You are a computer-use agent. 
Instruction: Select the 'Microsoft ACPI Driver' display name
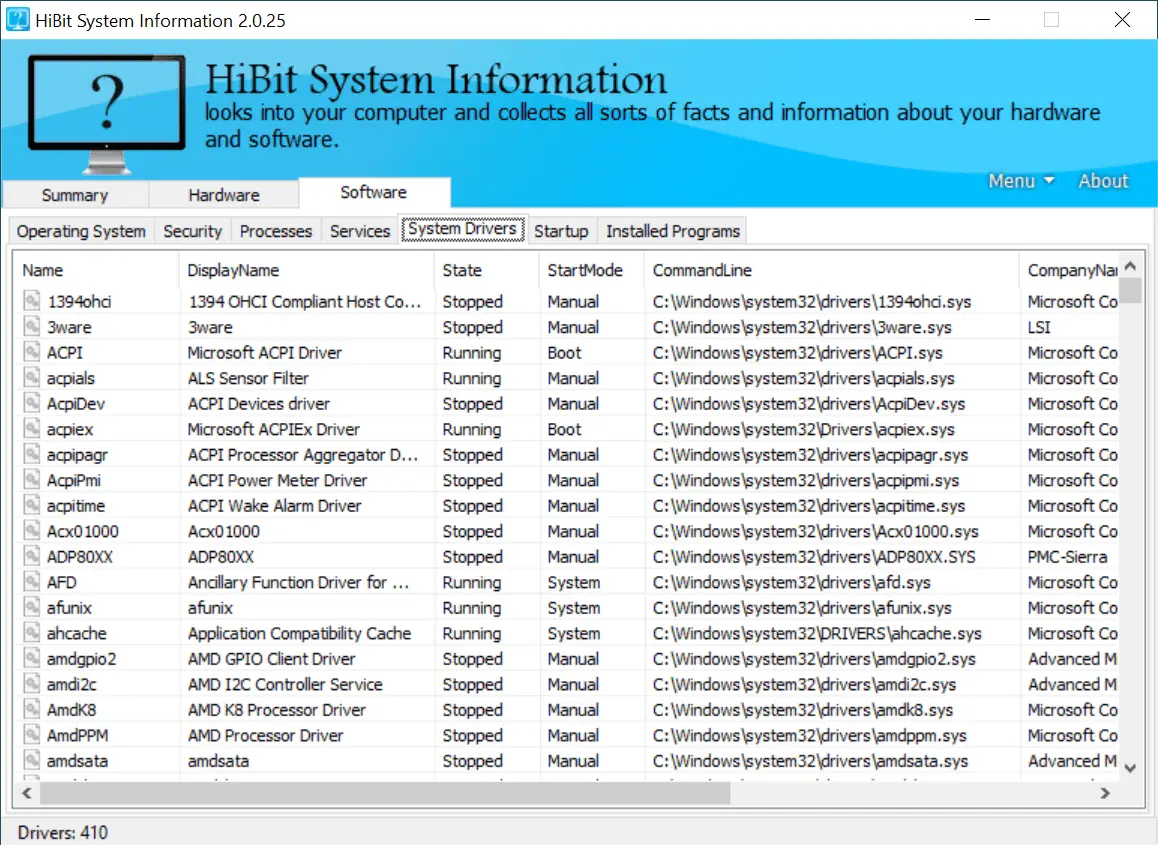click(x=265, y=352)
